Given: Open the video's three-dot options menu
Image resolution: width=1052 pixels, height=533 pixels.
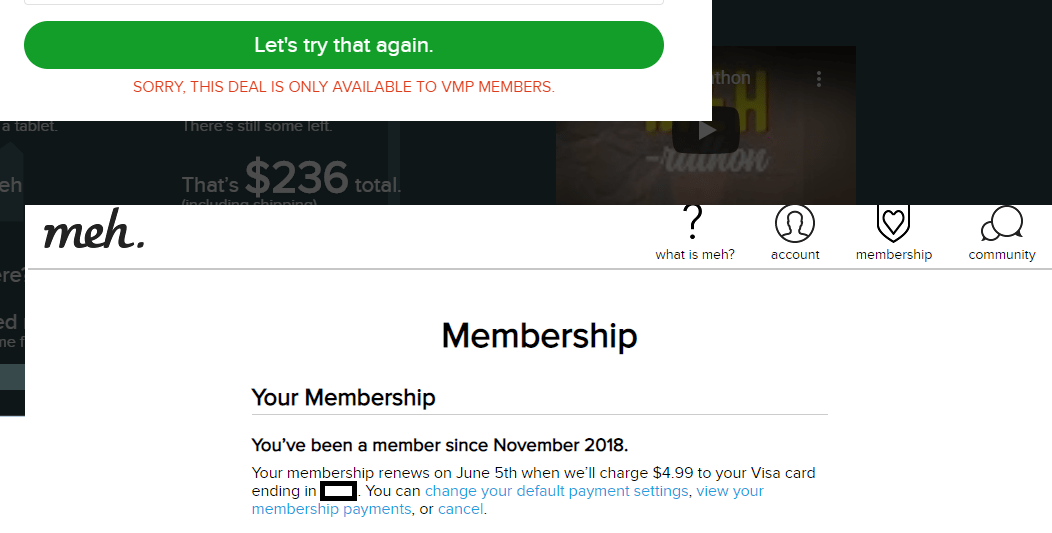Looking at the screenshot, I should [x=819, y=78].
